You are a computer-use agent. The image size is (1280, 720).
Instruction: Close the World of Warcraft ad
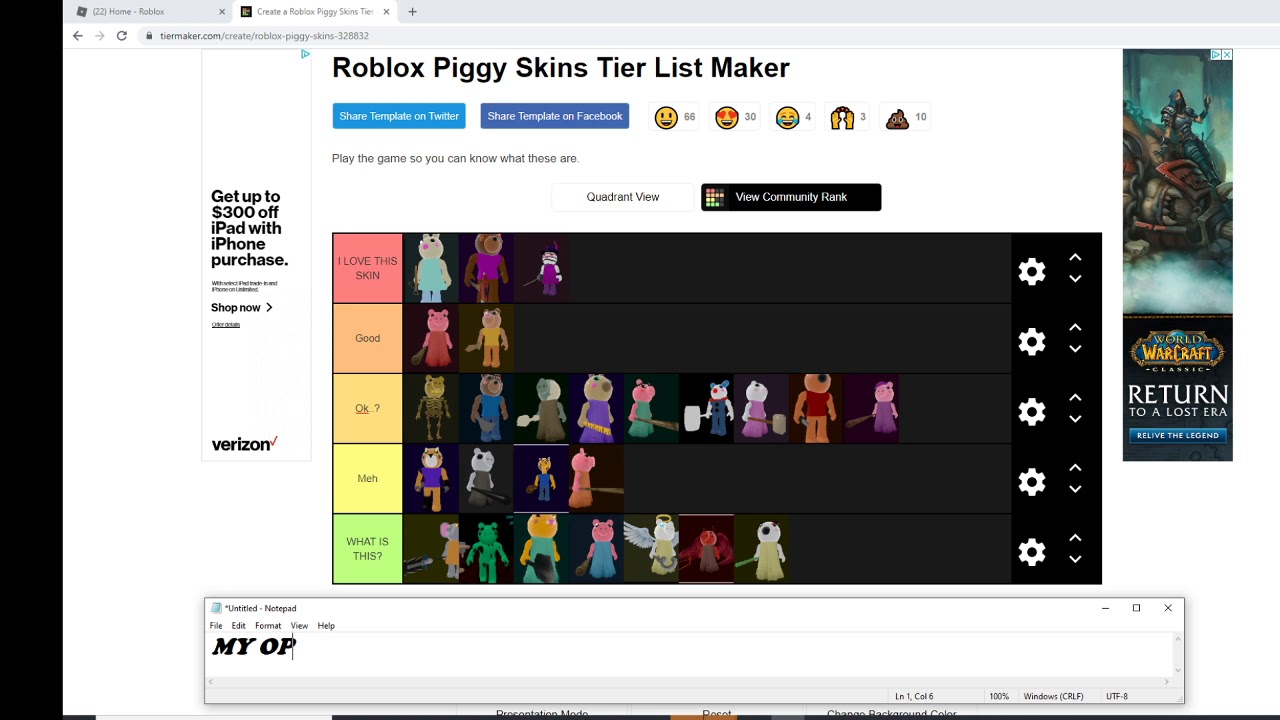pos(1227,55)
